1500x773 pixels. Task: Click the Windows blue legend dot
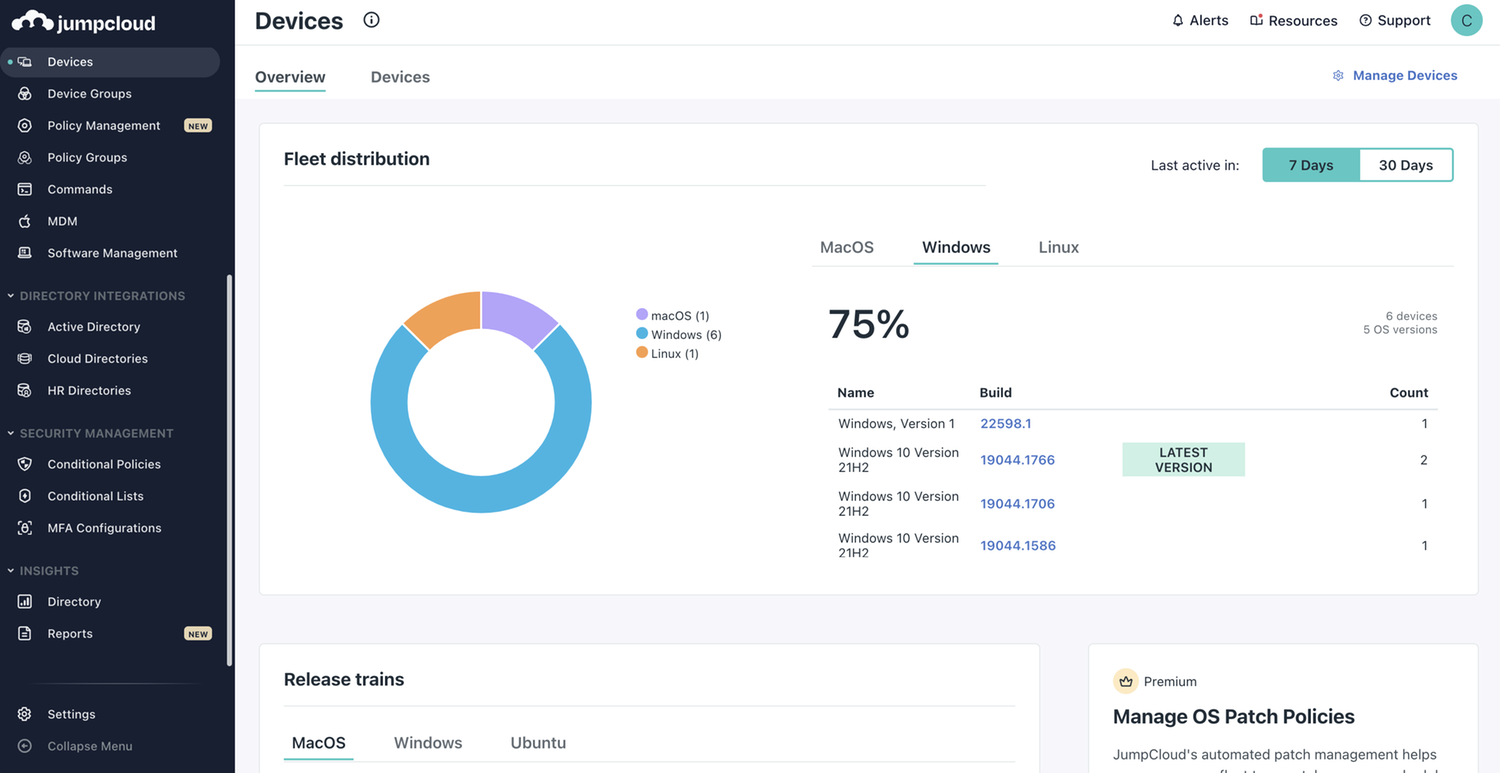pyautogui.click(x=642, y=334)
